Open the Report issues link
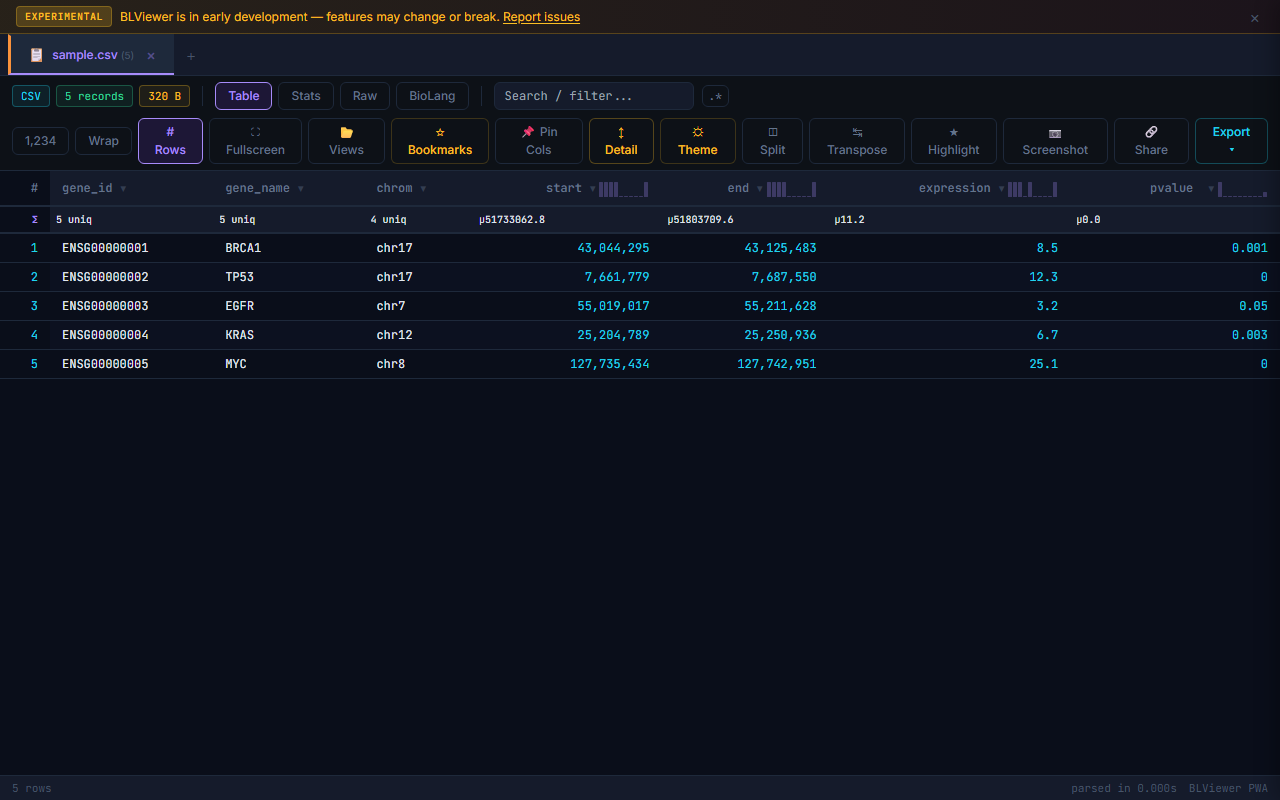This screenshot has height=800, width=1280. pos(541,17)
